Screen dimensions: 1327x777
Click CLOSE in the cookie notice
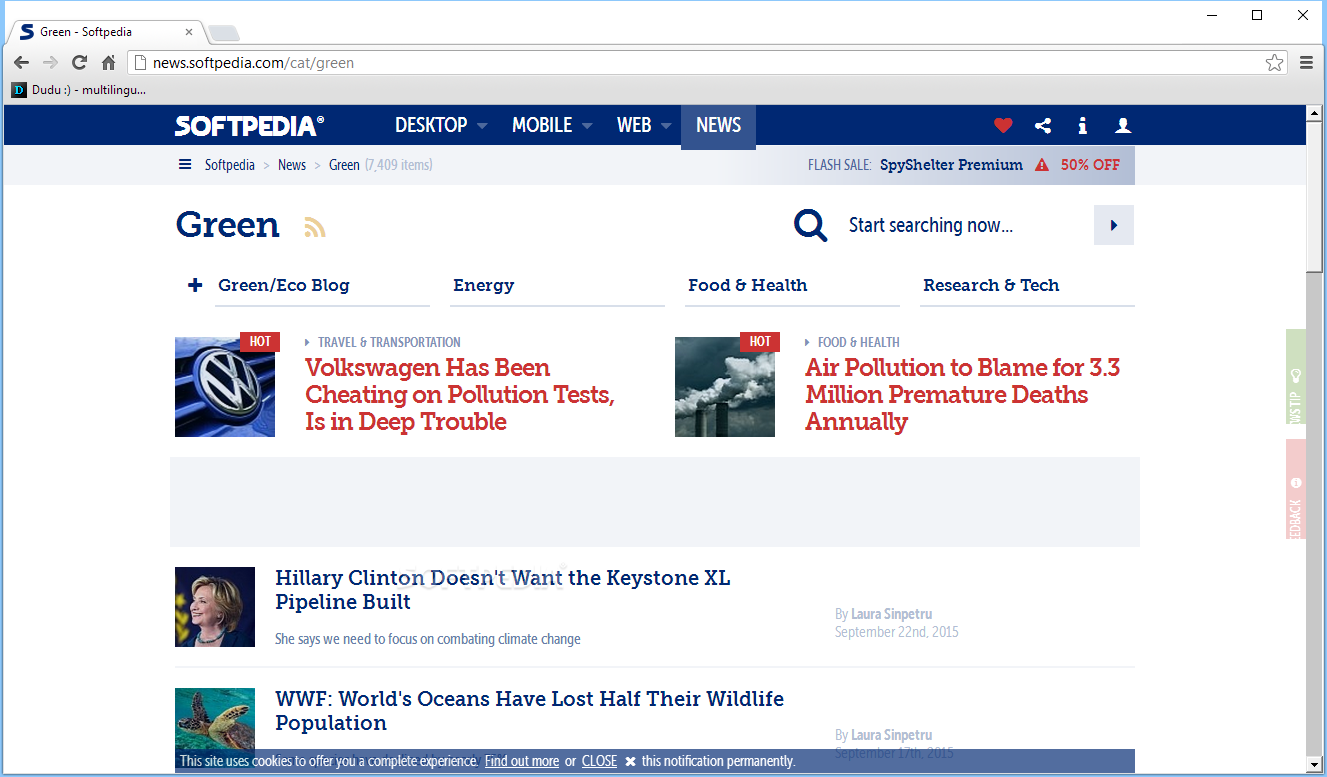point(599,761)
